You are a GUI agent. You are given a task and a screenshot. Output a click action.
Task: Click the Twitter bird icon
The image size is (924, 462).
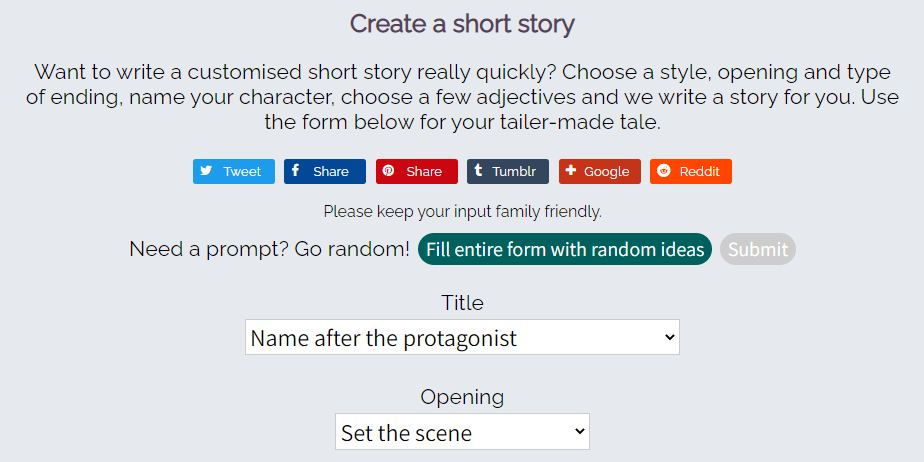tap(206, 171)
